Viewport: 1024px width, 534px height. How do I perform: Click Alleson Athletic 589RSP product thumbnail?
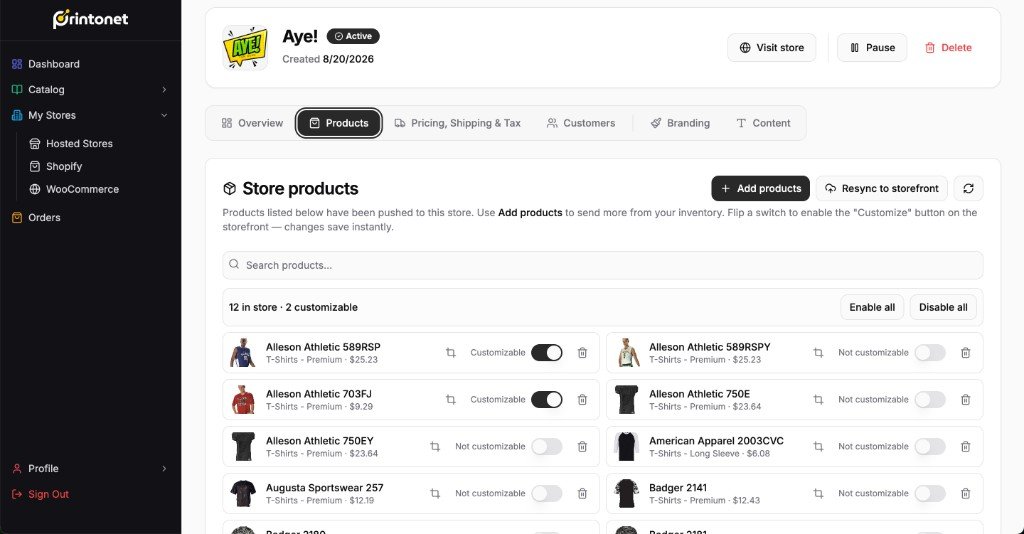coord(243,353)
